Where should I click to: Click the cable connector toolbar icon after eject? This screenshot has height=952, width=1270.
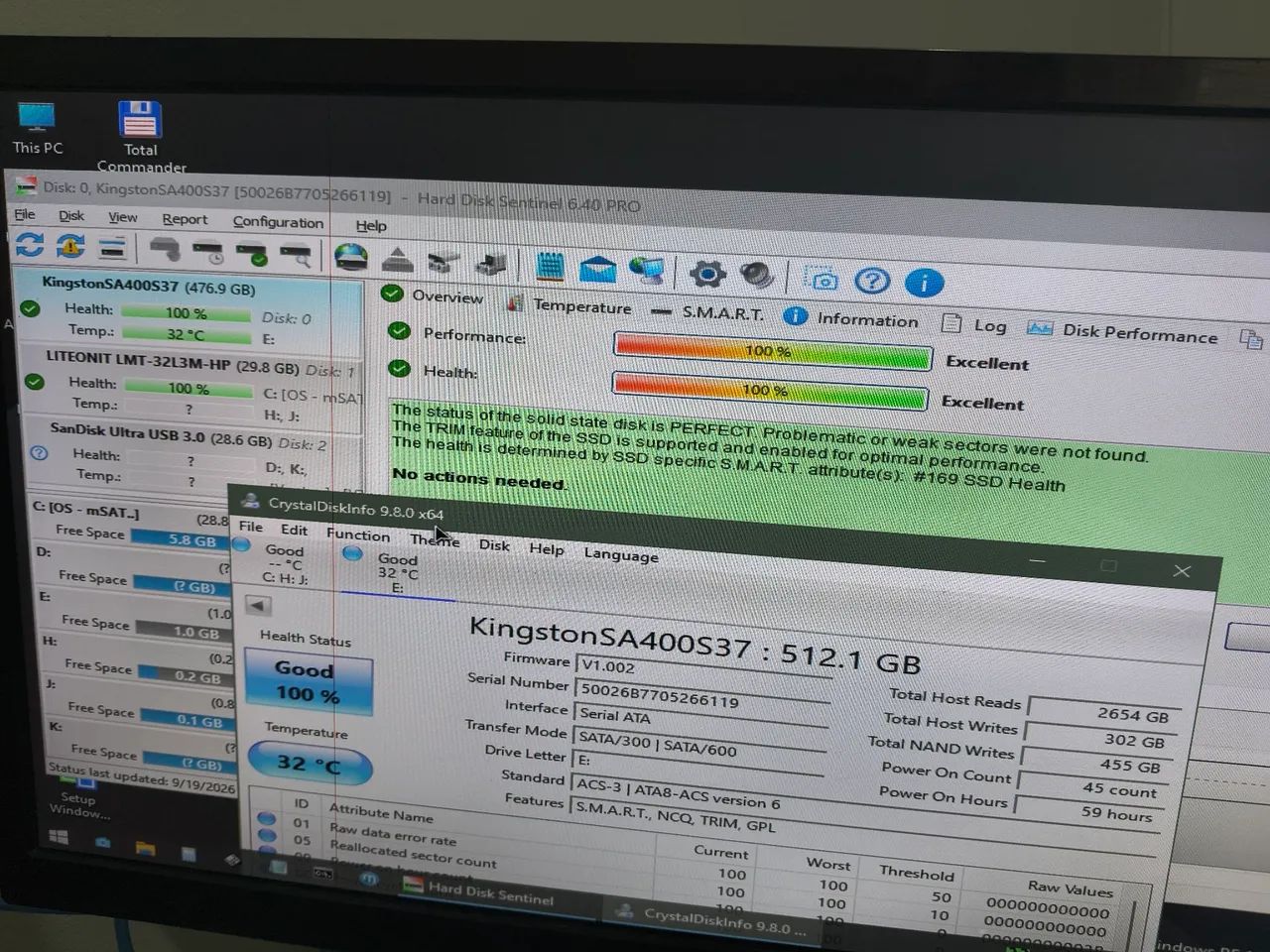pos(444,262)
